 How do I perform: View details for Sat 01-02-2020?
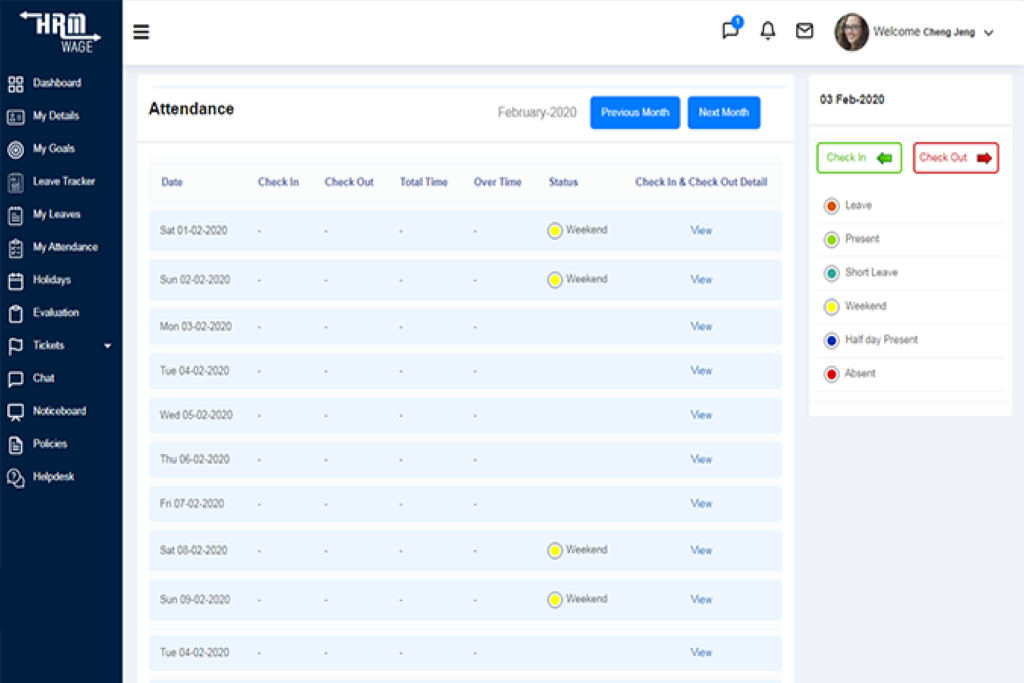701,230
